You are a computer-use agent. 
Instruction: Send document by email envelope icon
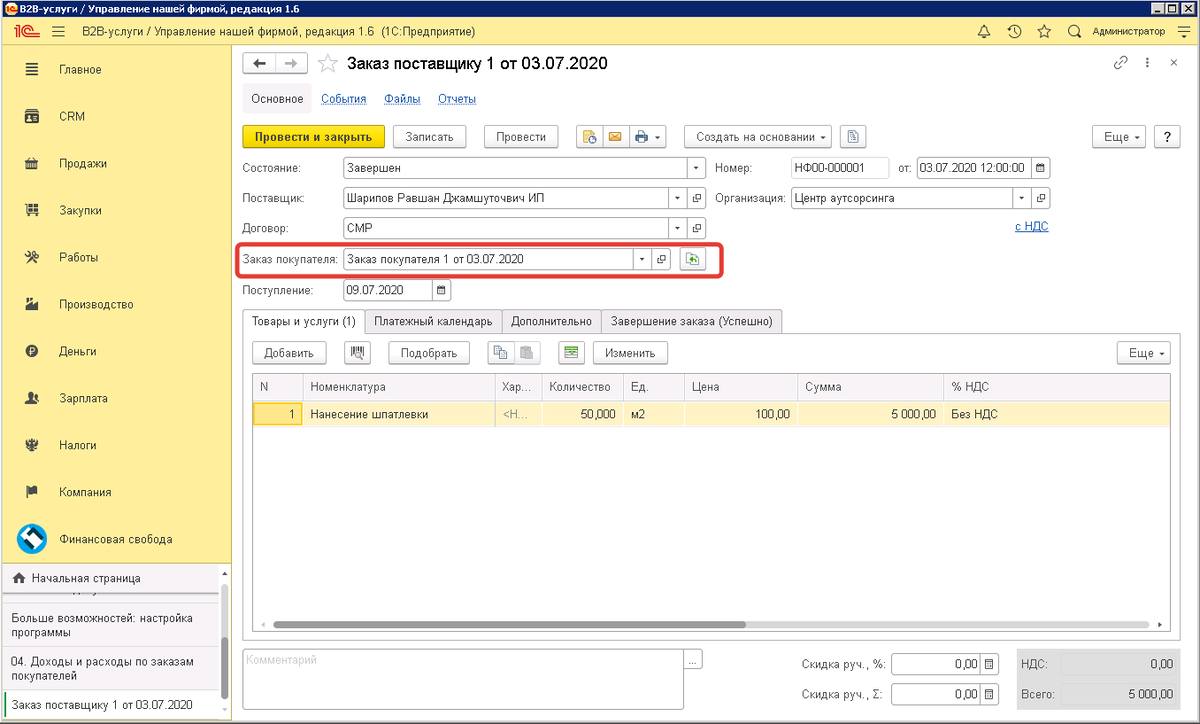[x=614, y=137]
